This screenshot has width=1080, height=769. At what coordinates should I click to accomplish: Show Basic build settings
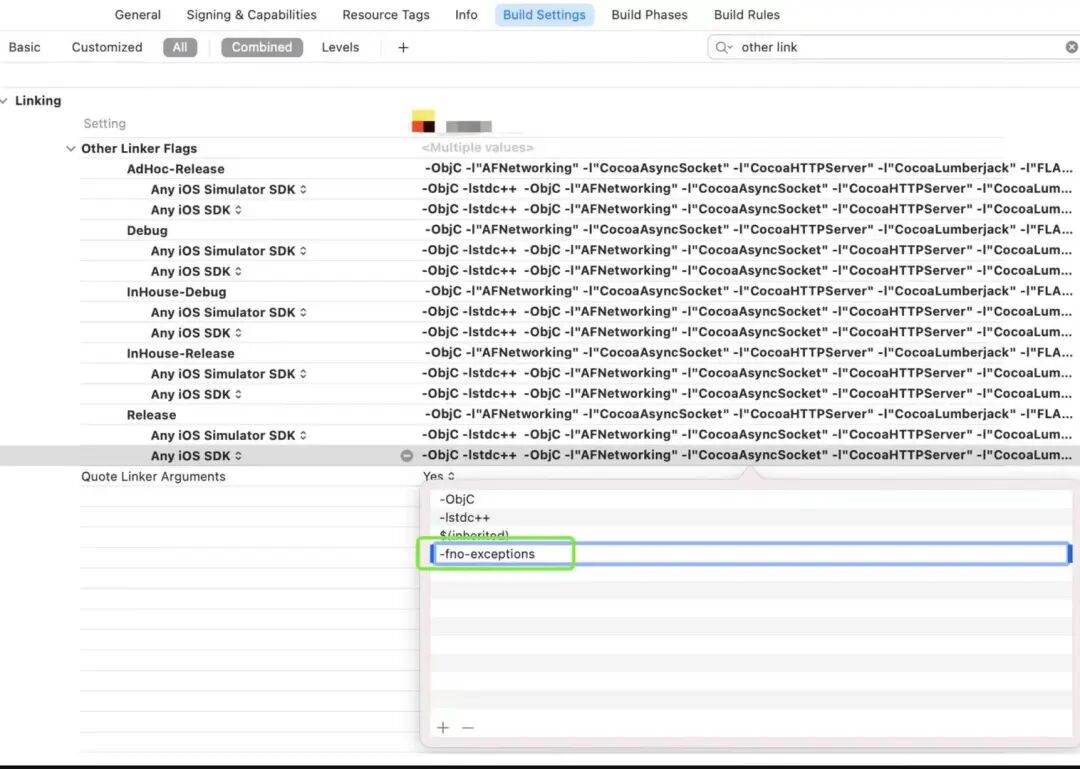pos(24,47)
